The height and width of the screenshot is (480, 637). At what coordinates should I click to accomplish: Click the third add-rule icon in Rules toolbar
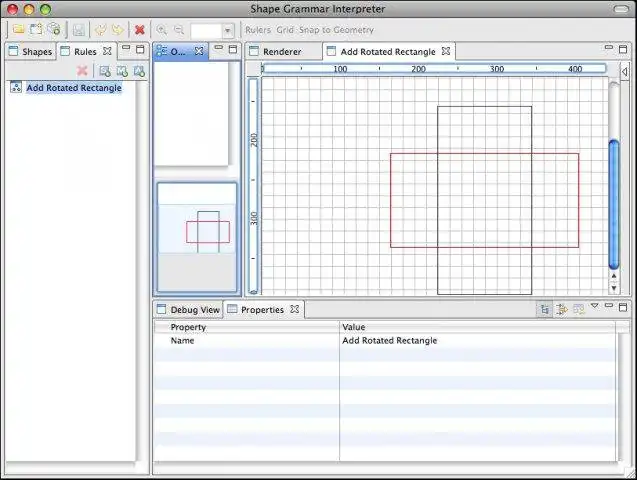point(139,71)
